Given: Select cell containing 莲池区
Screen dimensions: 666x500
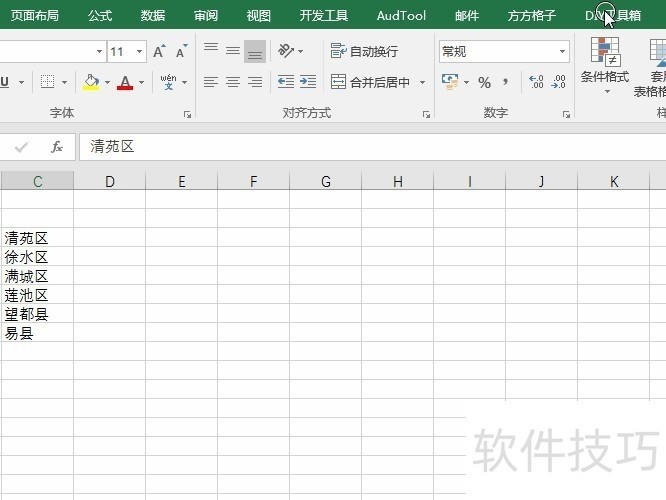Looking at the screenshot, I should click(37, 295).
